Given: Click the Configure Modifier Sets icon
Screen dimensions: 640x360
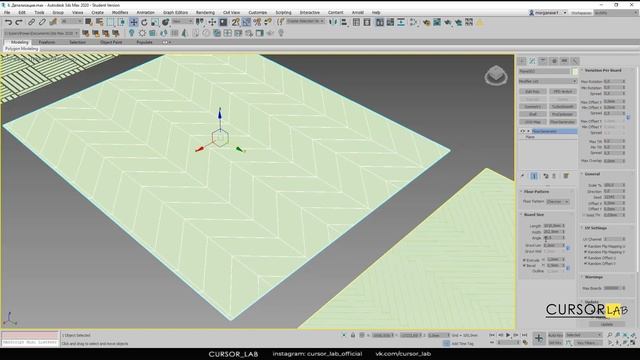Looking at the screenshot, I should pyautogui.click(x=566, y=176).
